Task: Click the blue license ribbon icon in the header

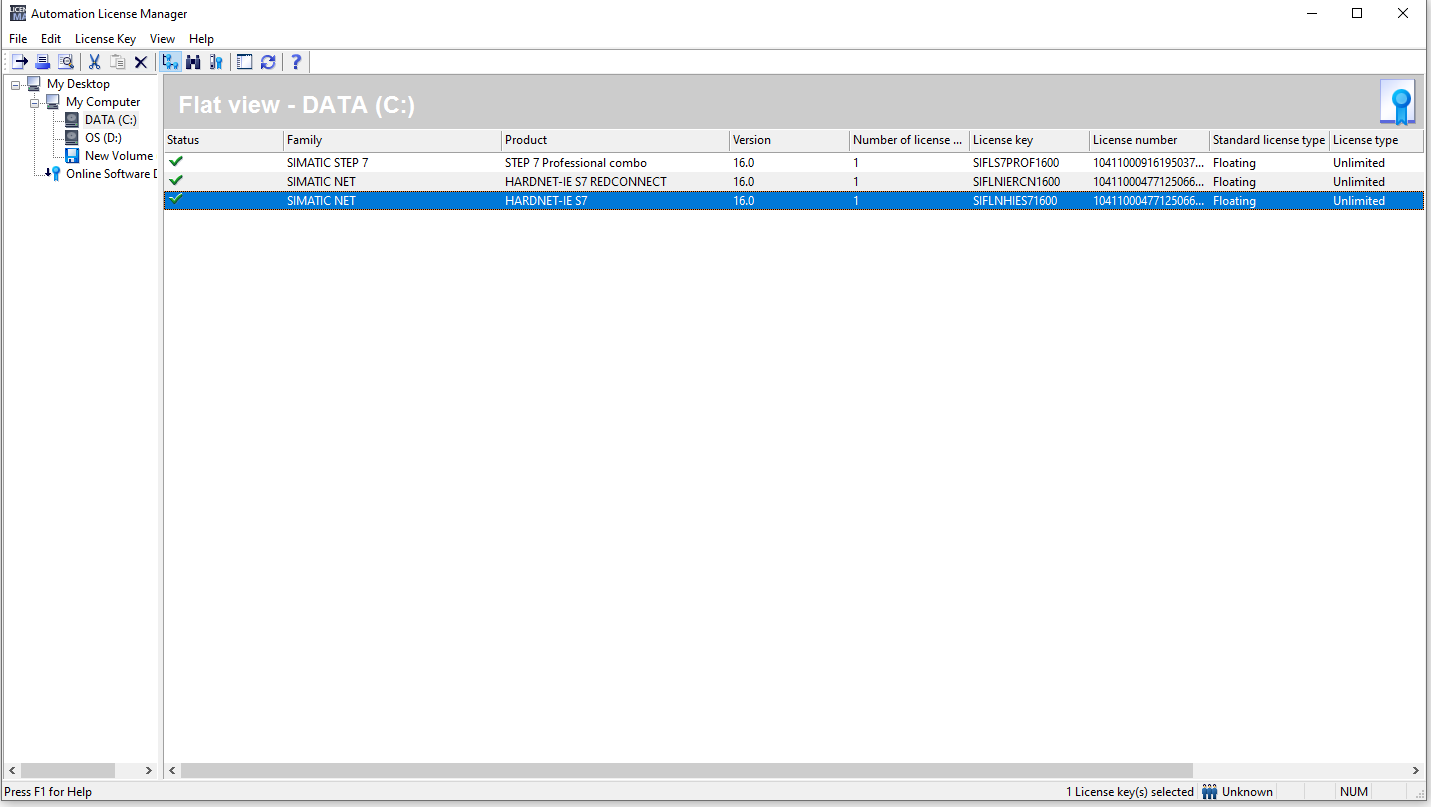Action: (x=1398, y=103)
